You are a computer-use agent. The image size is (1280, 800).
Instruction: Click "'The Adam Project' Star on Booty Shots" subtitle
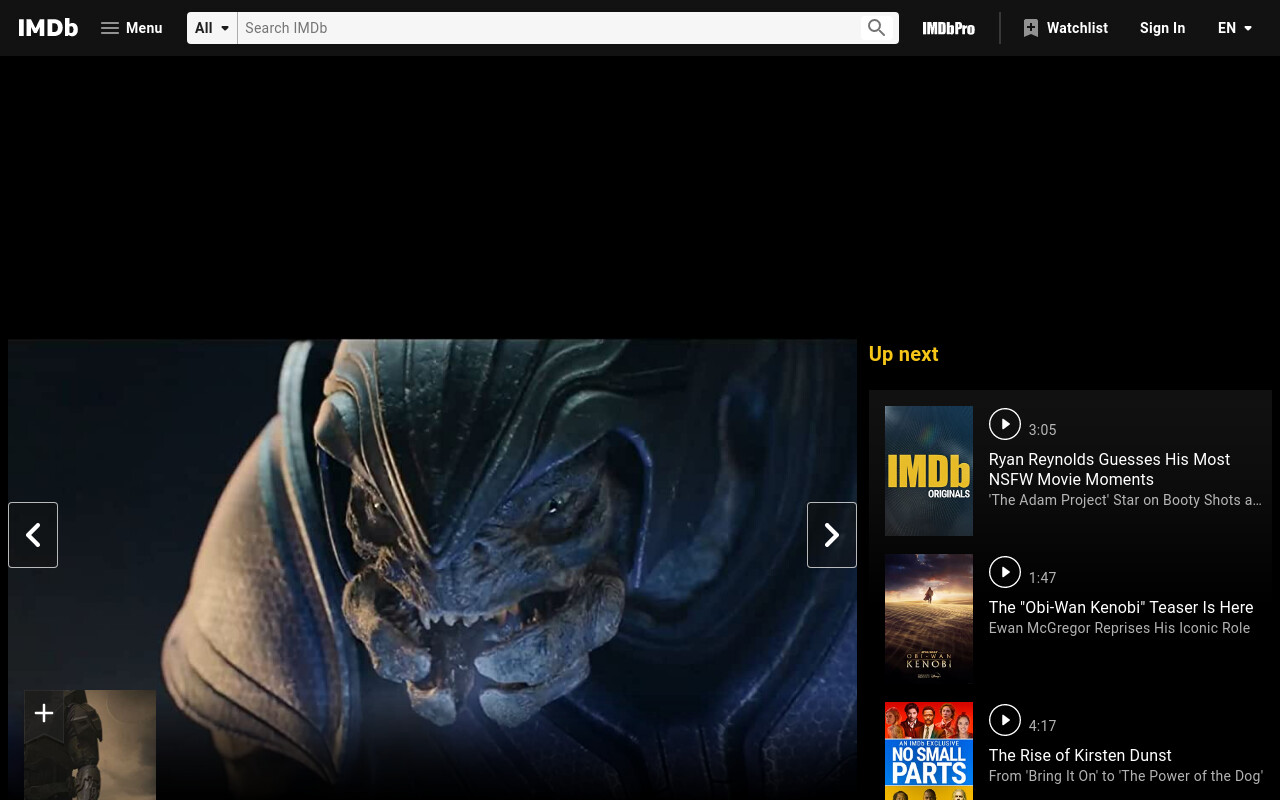[1125, 500]
